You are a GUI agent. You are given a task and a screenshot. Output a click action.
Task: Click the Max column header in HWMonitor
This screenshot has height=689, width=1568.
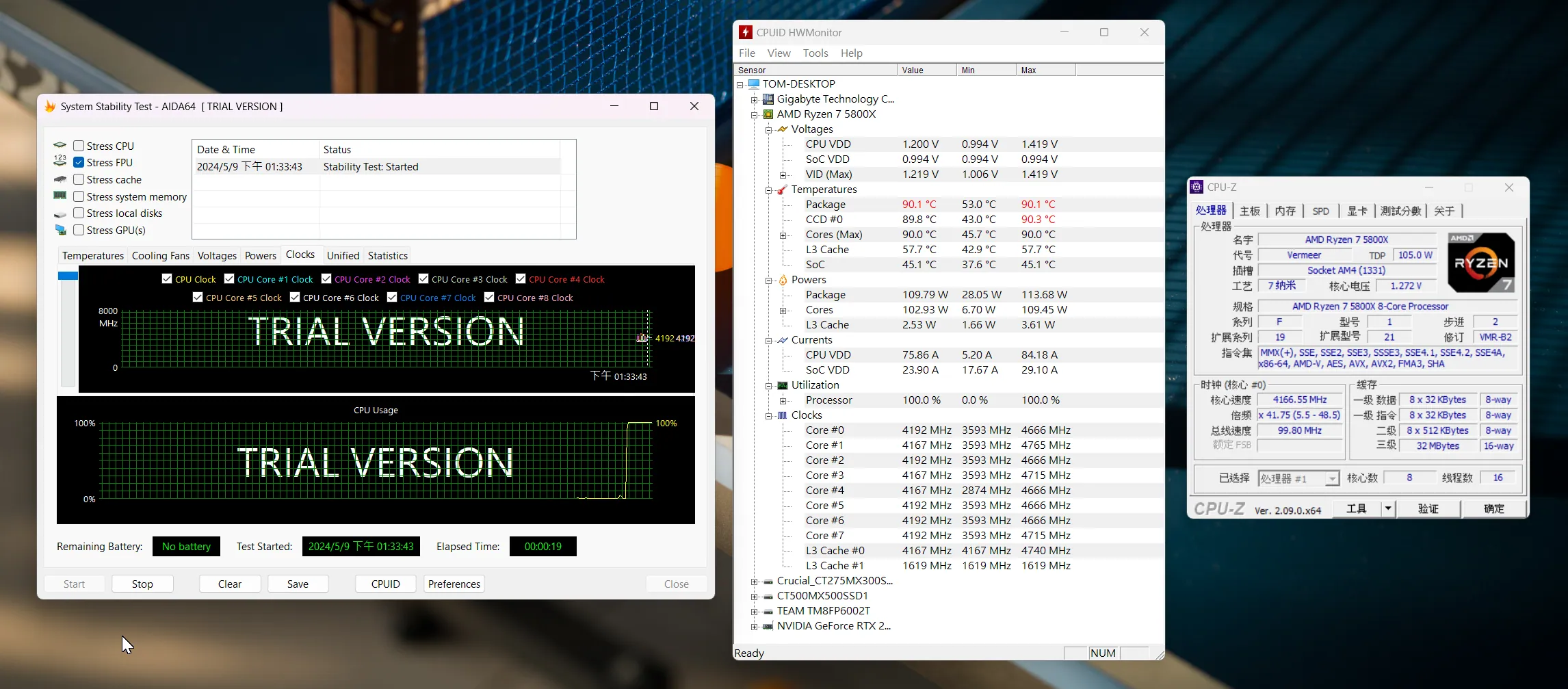[x=1045, y=70]
